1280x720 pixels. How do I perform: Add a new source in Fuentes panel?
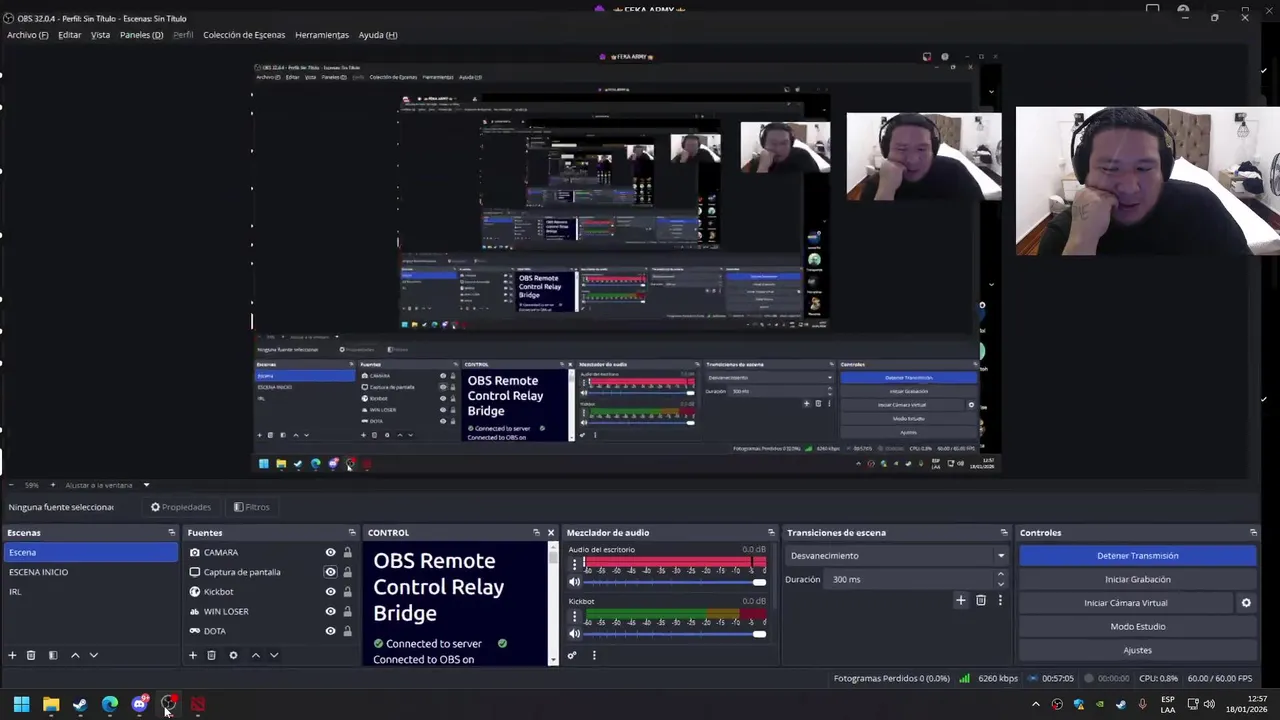coord(193,655)
